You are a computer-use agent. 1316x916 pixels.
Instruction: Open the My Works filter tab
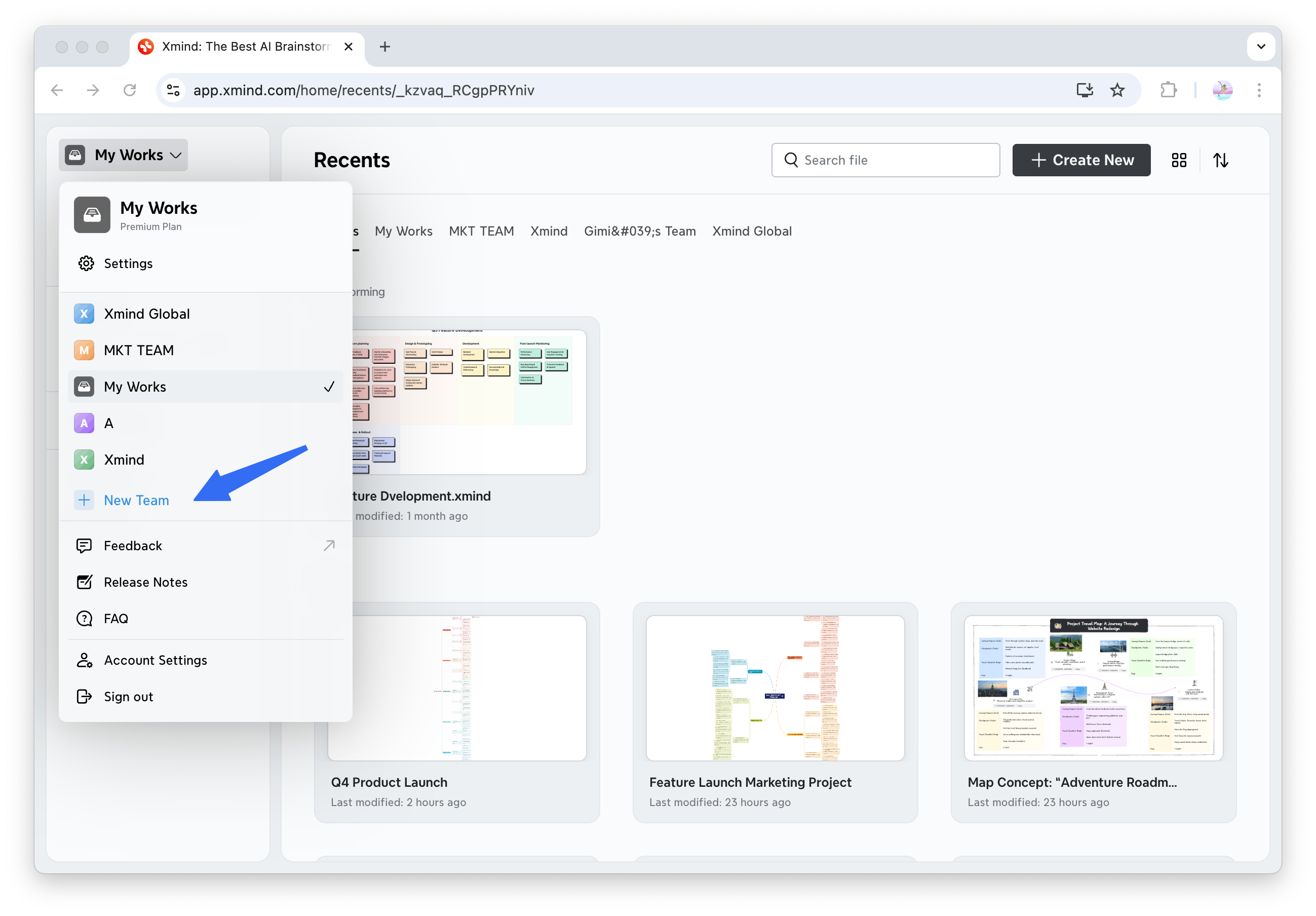click(404, 231)
